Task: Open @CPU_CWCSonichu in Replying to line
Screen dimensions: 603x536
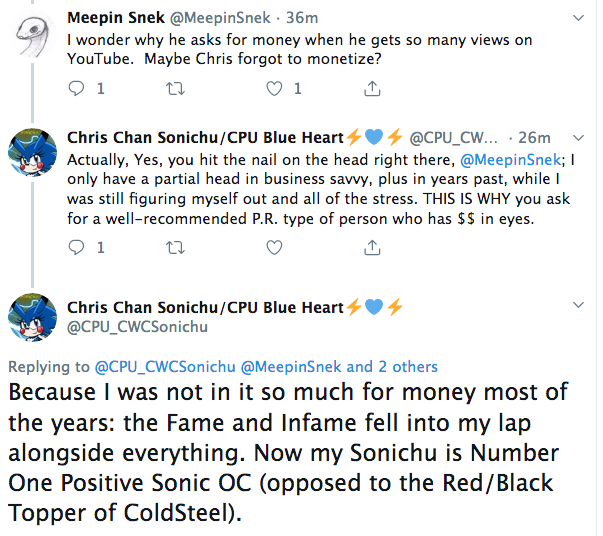Action: click(x=165, y=367)
